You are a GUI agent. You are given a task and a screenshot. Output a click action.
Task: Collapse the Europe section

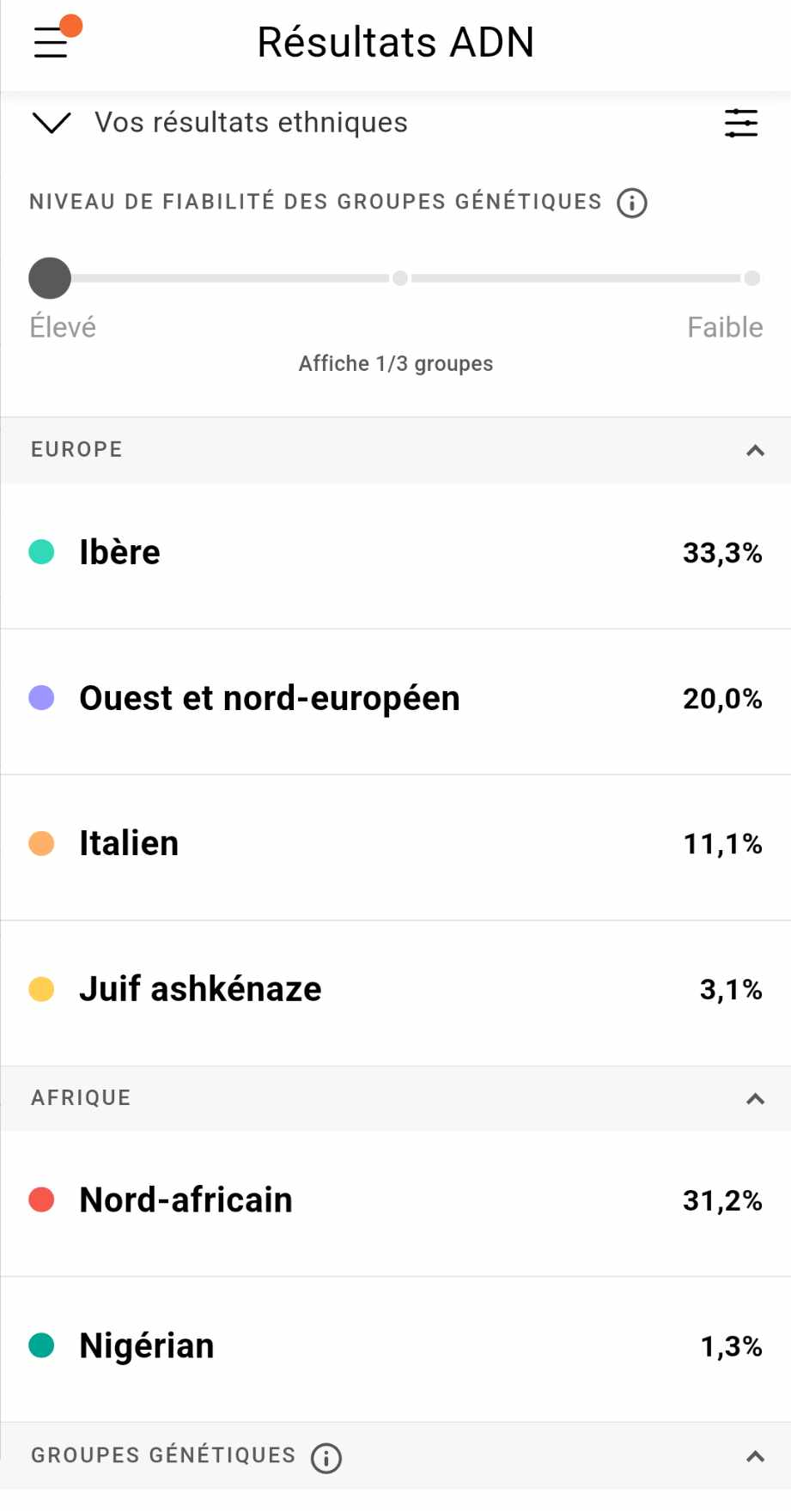(x=755, y=451)
